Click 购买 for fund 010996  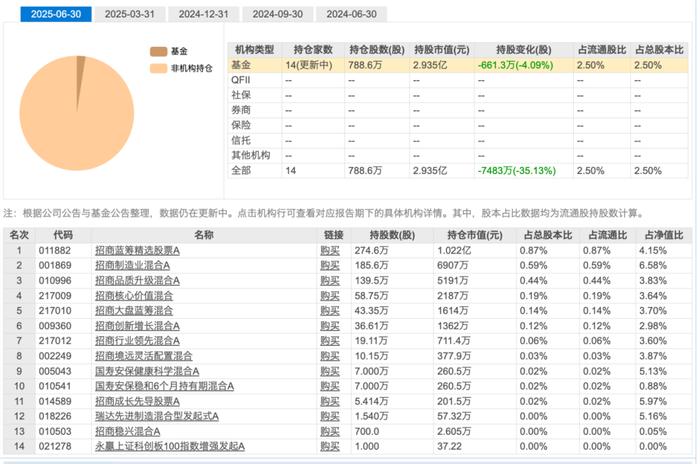coord(330,281)
